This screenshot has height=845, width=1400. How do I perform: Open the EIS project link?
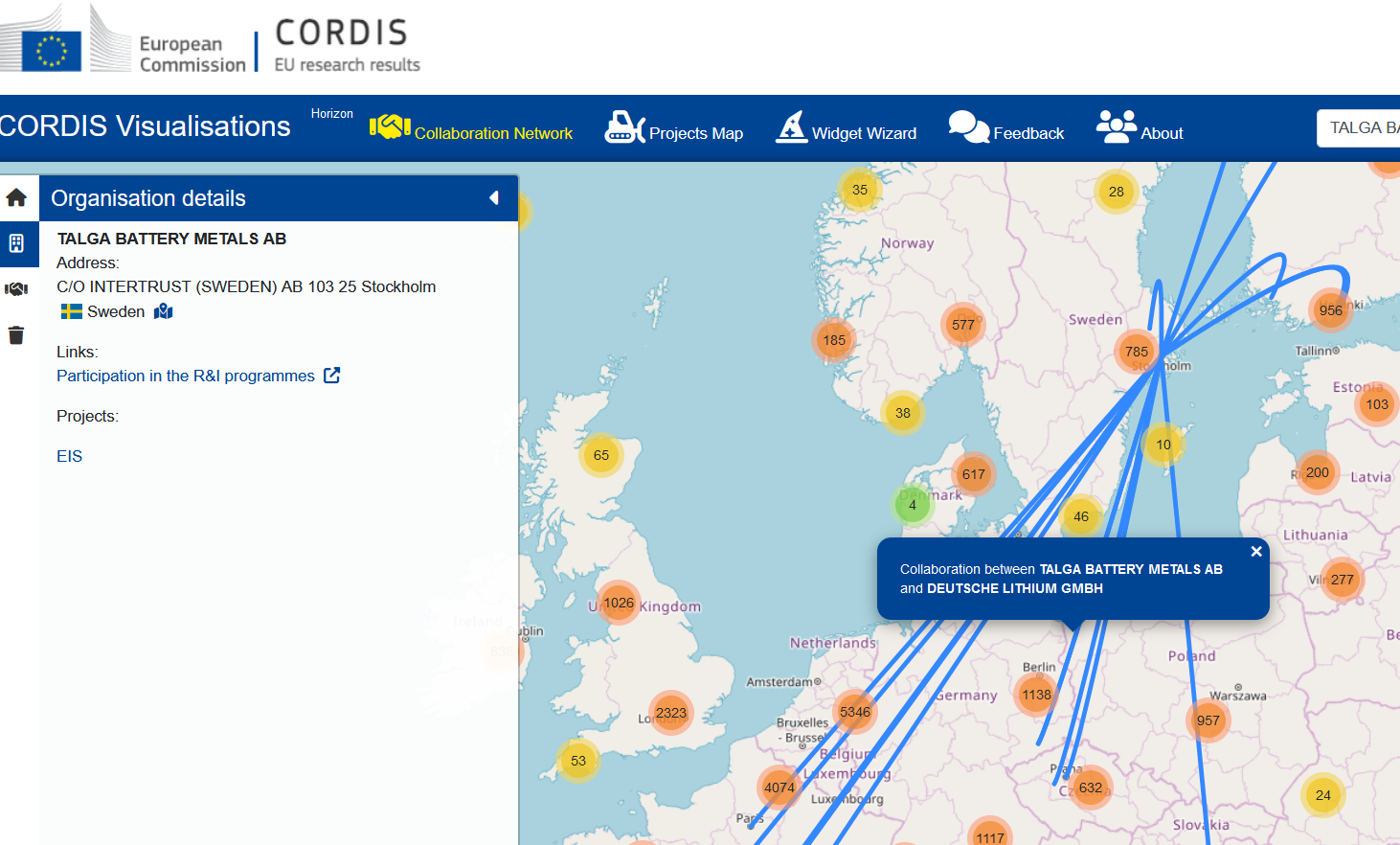69,456
